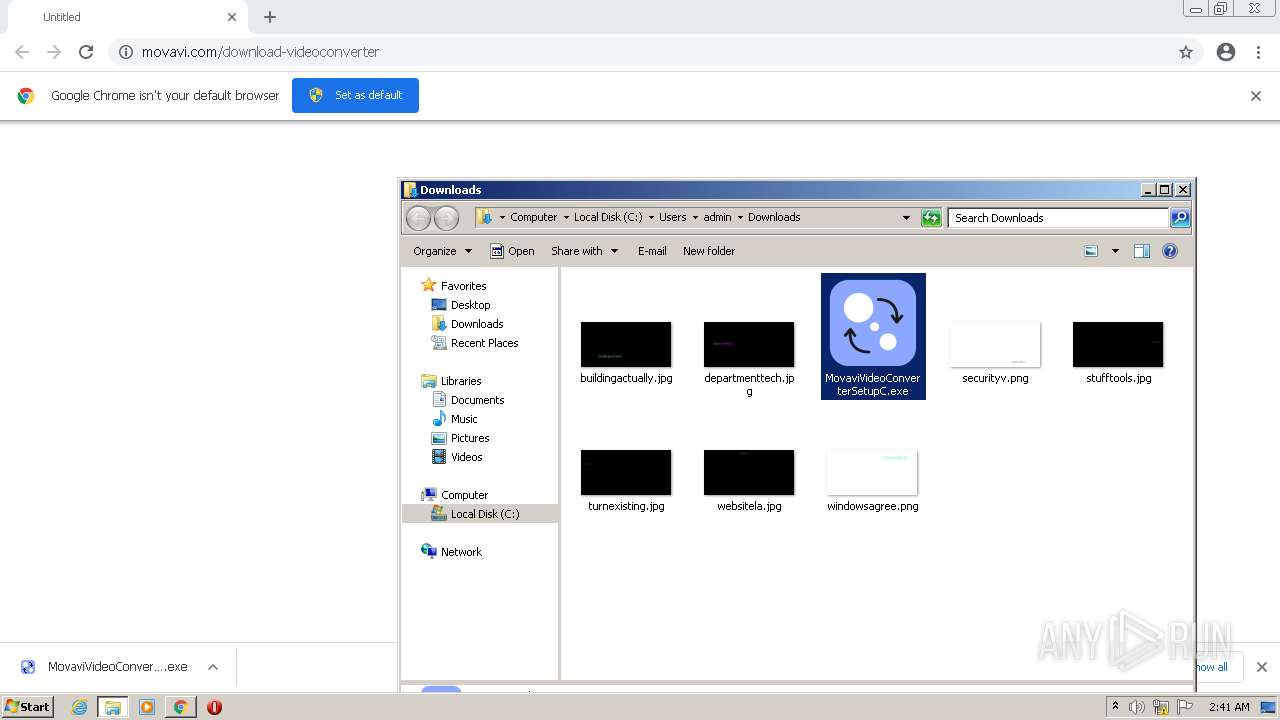
Task: Close the Chrome downloads bar
Action: [1261, 667]
